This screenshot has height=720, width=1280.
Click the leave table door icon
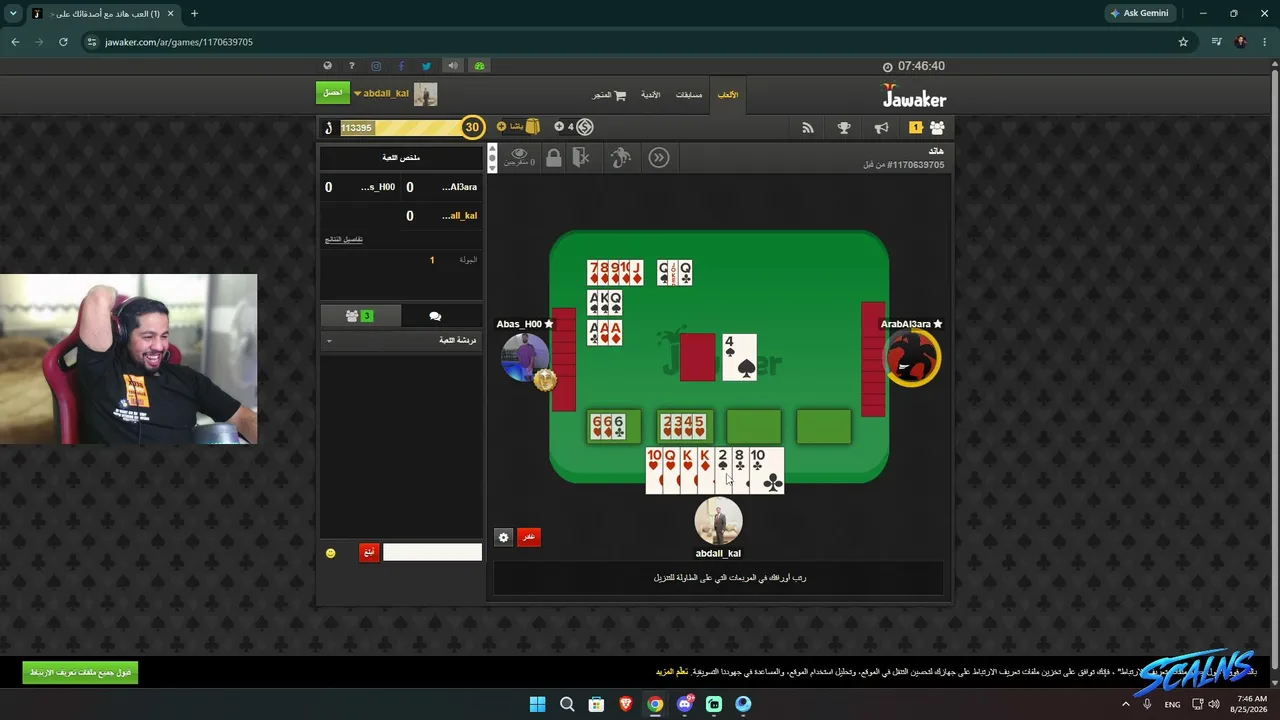click(581, 157)
